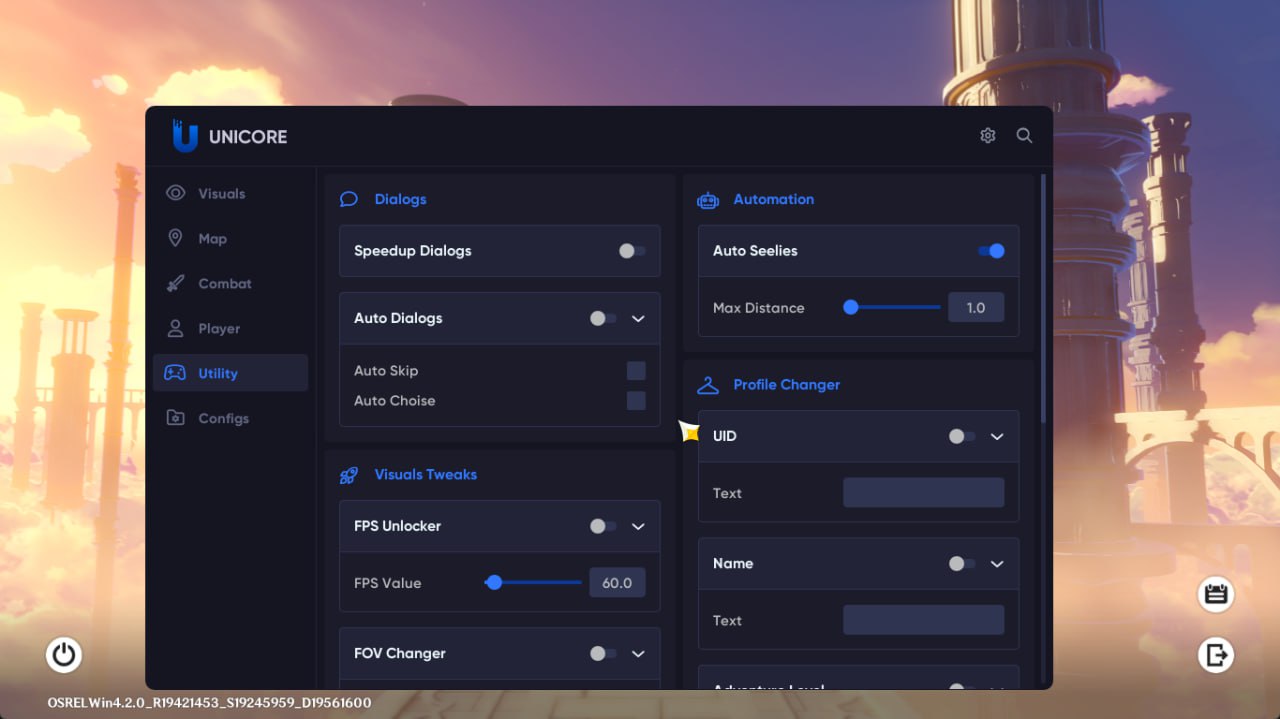Click the Automation section heading
1280x719 pixels.
coord(774,199)
